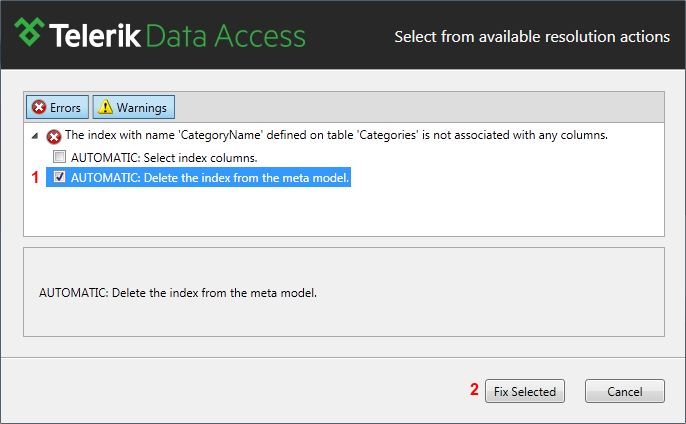Select the CategoryName index error message row
This screenshot has height=424, width=686.
[x=336, y=135]
